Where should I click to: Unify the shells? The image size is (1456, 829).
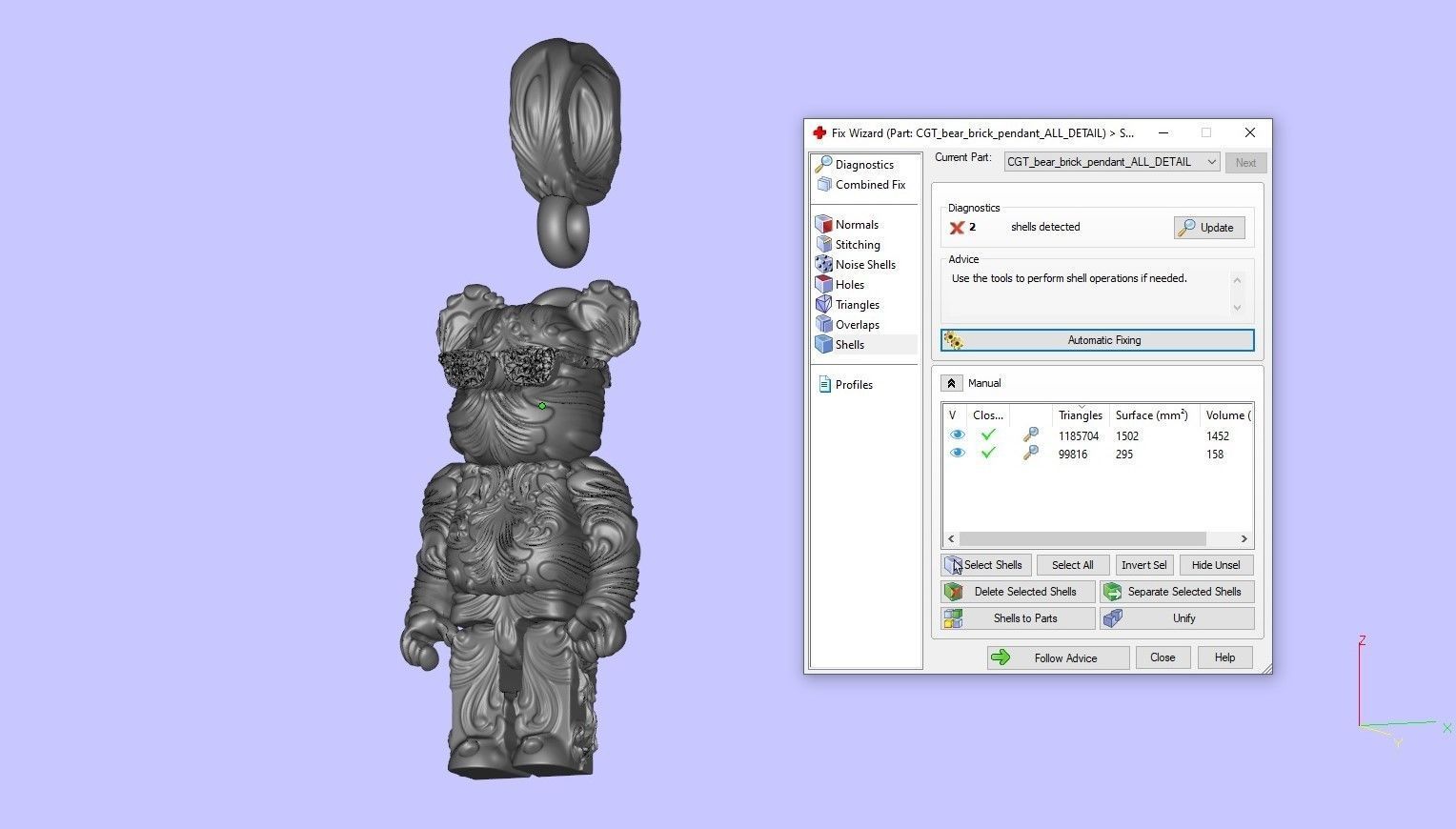point(1177,618)
